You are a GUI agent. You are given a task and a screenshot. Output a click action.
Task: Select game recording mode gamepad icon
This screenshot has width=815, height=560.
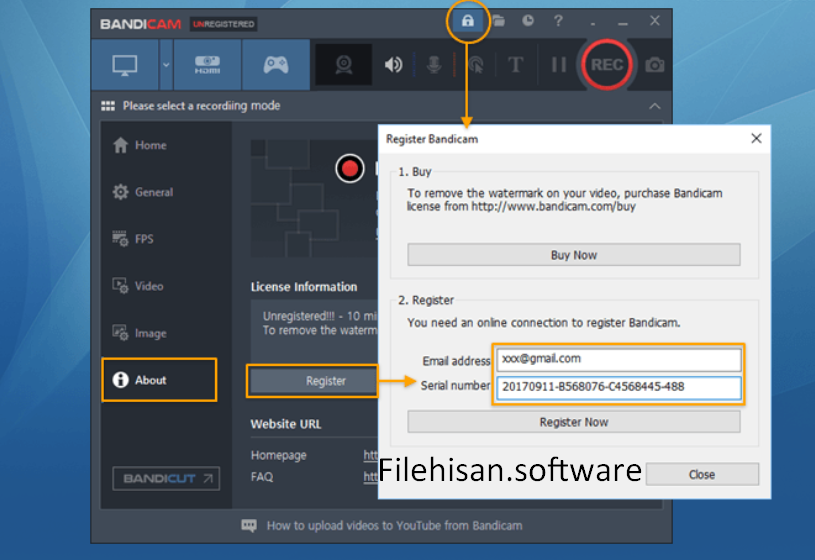(276, 65)
